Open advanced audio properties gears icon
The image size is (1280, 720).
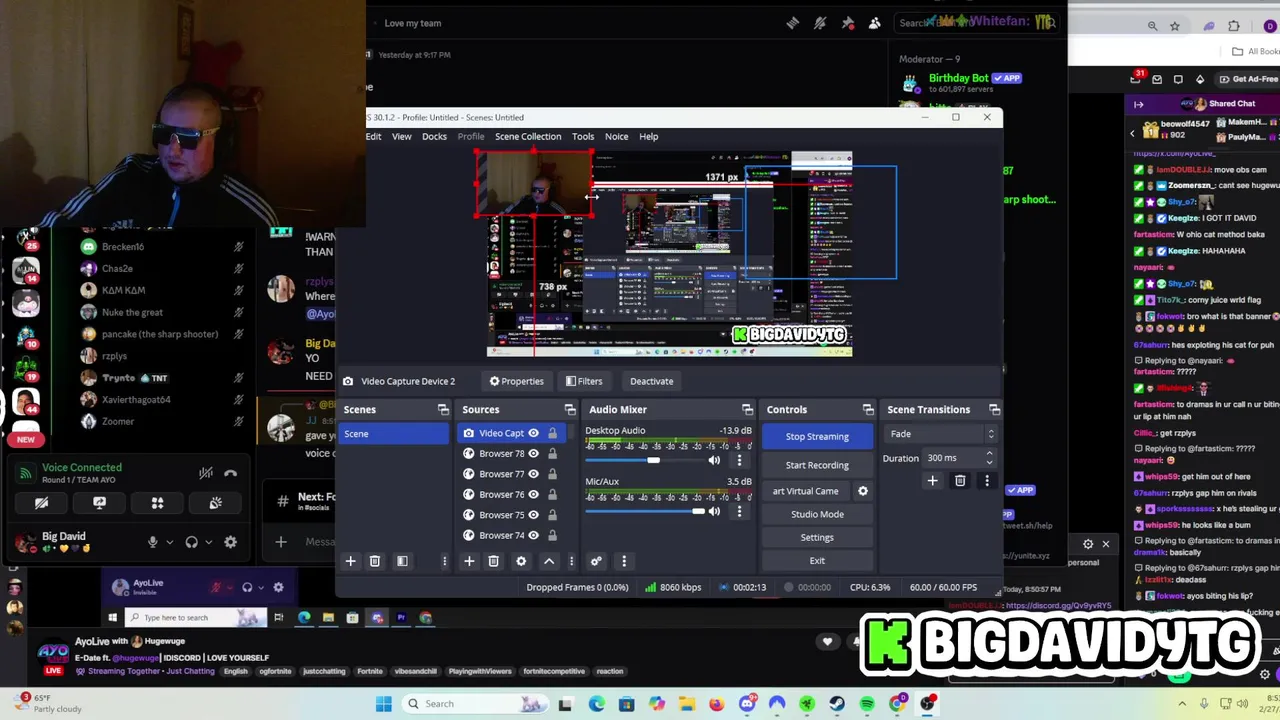click(x=596, y=561)
